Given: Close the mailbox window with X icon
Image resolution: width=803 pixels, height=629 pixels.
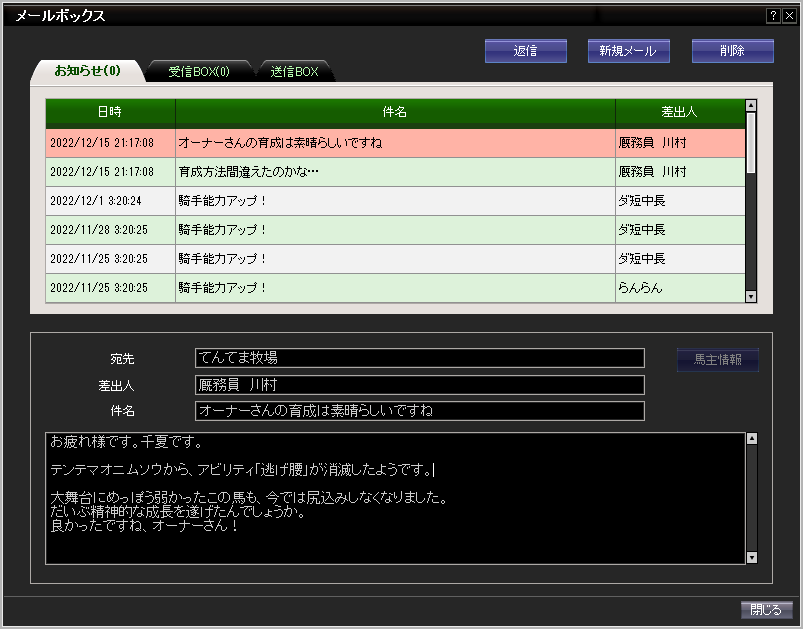Looking at the screenshot, I should 789,16.
